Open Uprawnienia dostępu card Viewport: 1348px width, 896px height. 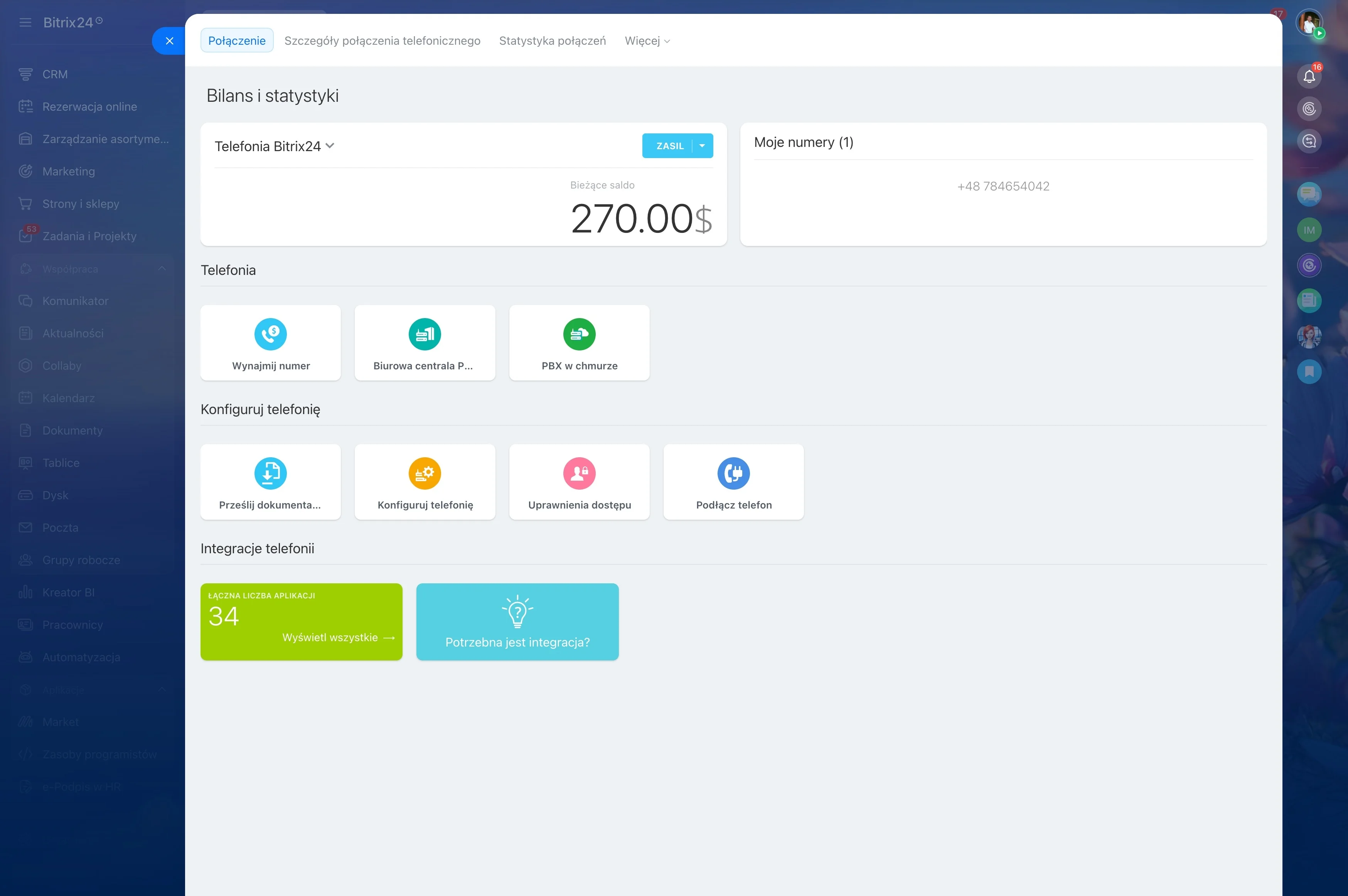(x=580, y=482)
